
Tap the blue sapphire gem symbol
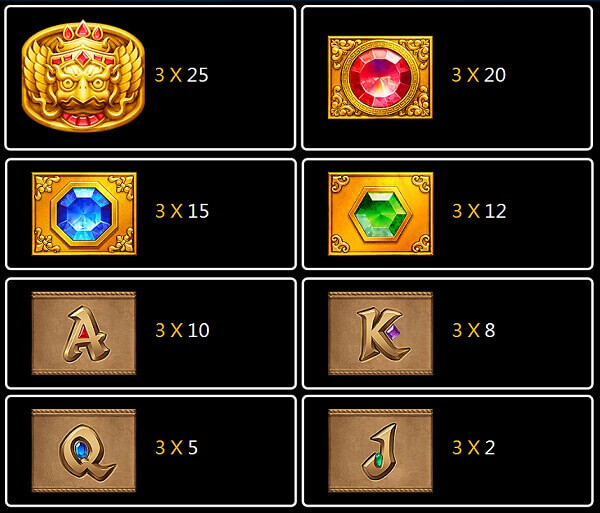pos(84,213)
